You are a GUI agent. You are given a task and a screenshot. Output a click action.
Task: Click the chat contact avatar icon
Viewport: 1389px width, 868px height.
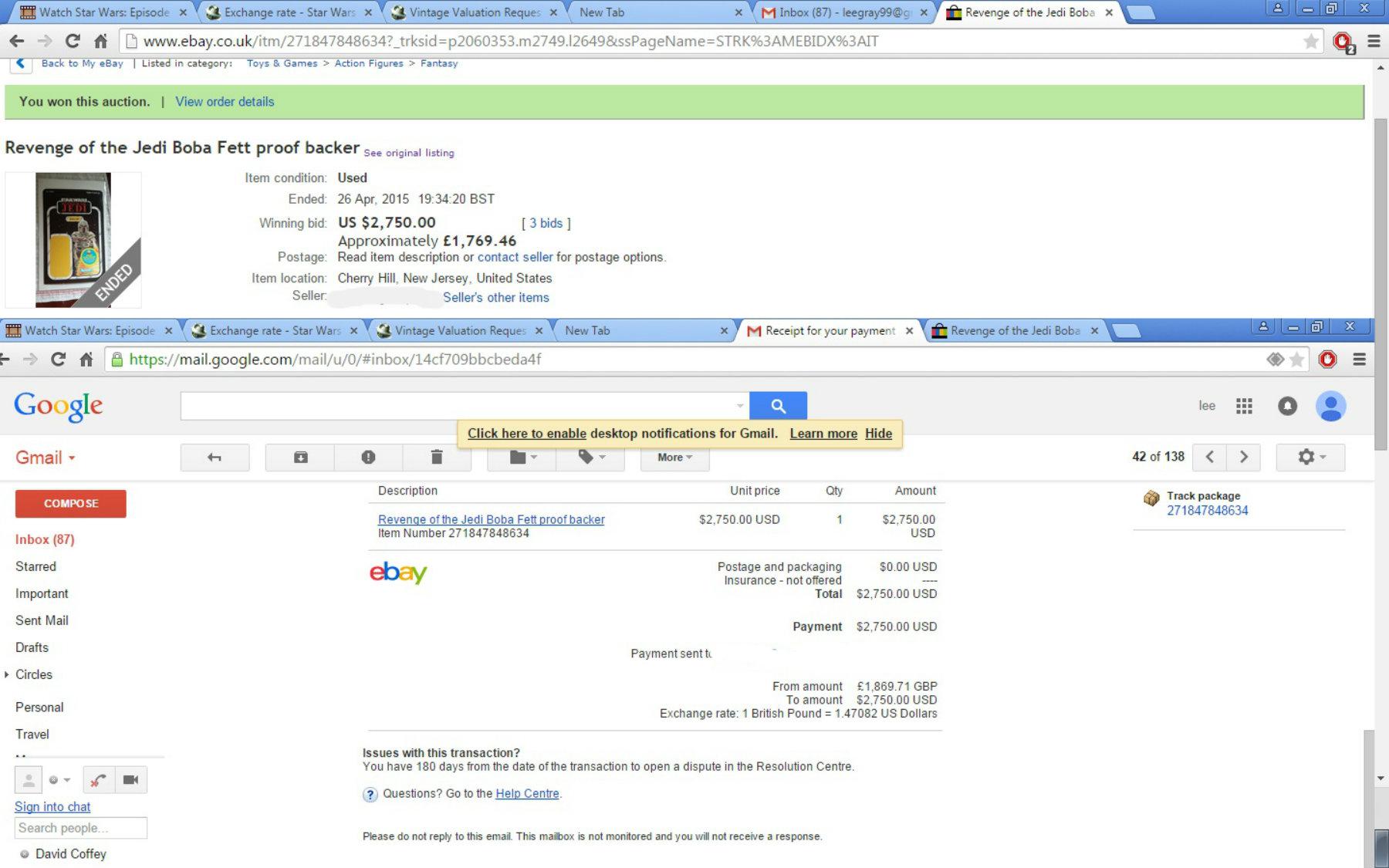click(29, 780)
